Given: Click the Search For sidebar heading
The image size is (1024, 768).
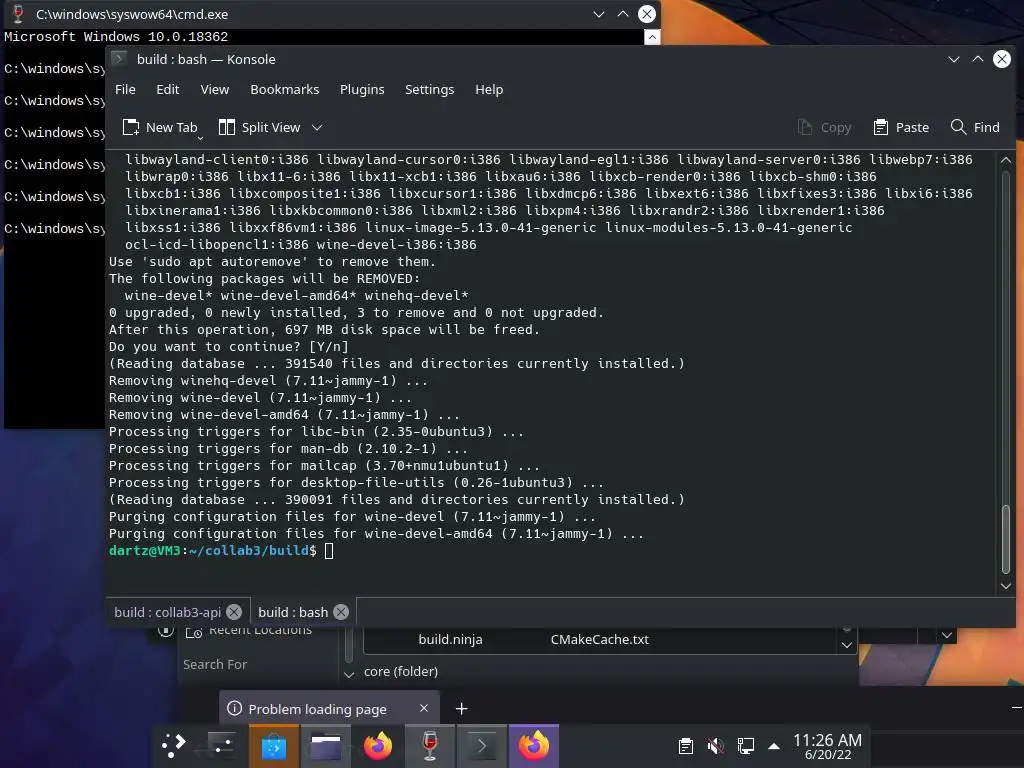Looking at the screenshot, I should click(214, 664).
